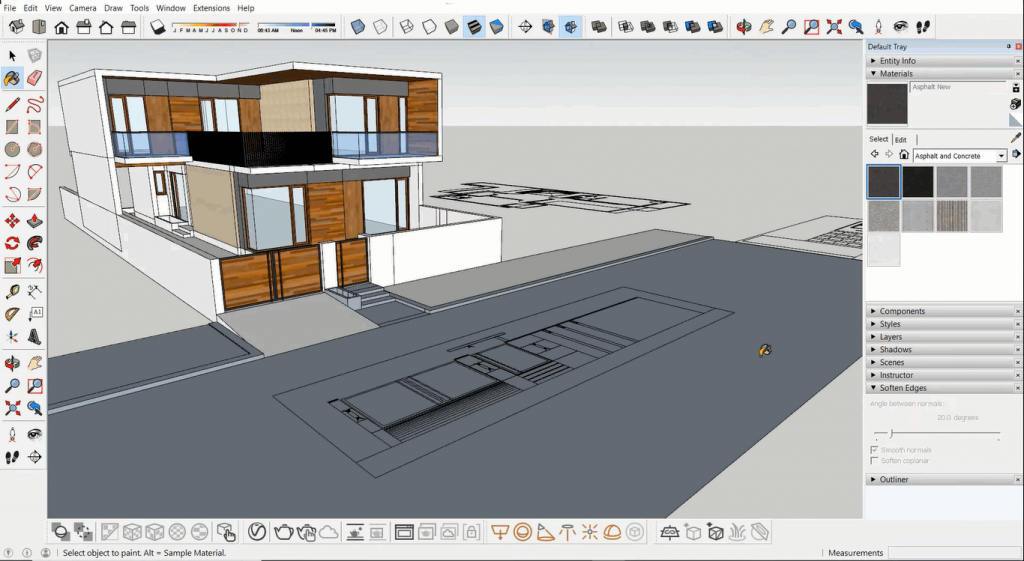
Task: Enable Monochrome face style
Action: click(x=496, y=27)
